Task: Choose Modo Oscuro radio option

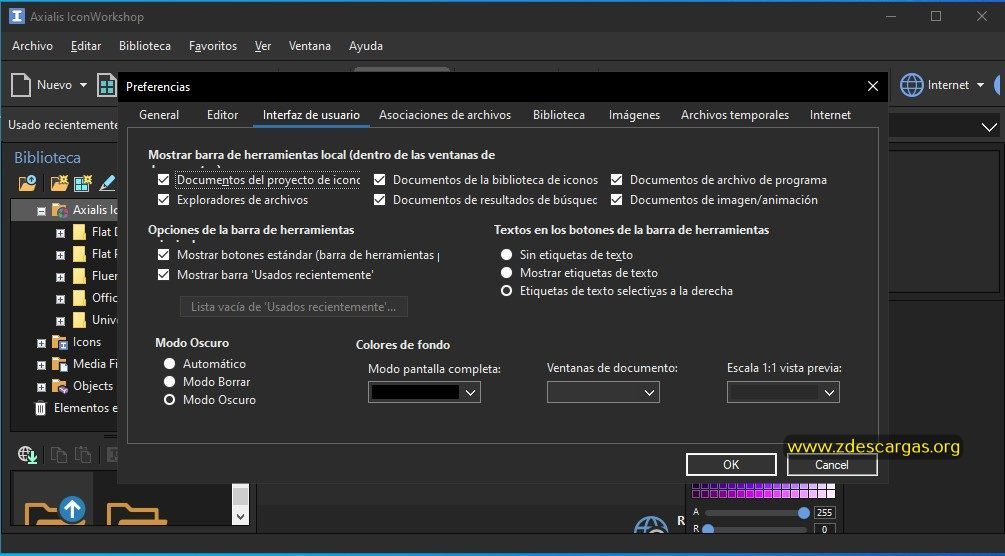Action: [169, 400]
